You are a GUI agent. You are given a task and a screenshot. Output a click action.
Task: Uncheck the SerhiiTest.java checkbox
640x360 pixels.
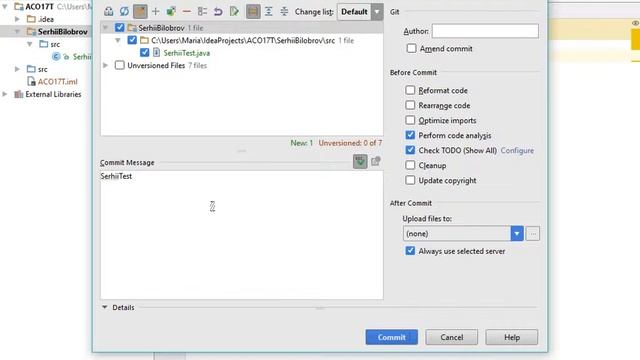(x=144, y=53)
